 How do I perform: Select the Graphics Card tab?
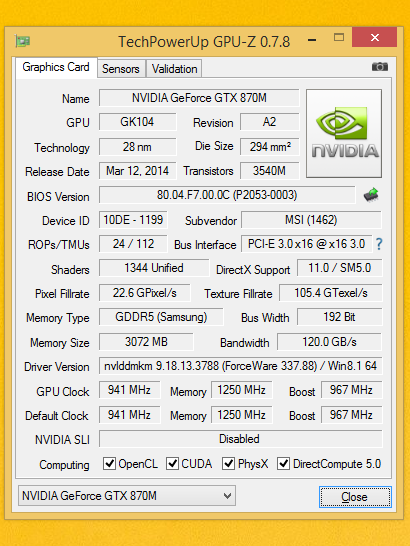tap(56, 67)
